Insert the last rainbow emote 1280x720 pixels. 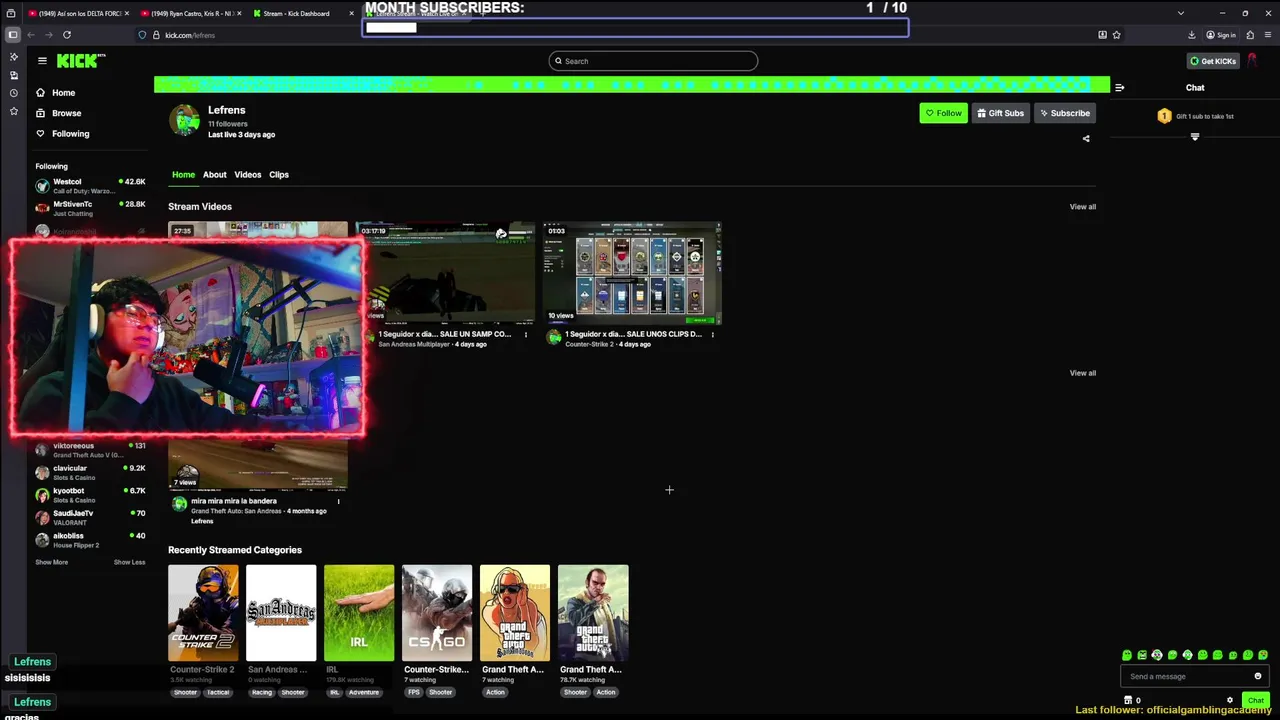tap(1264, 655)
